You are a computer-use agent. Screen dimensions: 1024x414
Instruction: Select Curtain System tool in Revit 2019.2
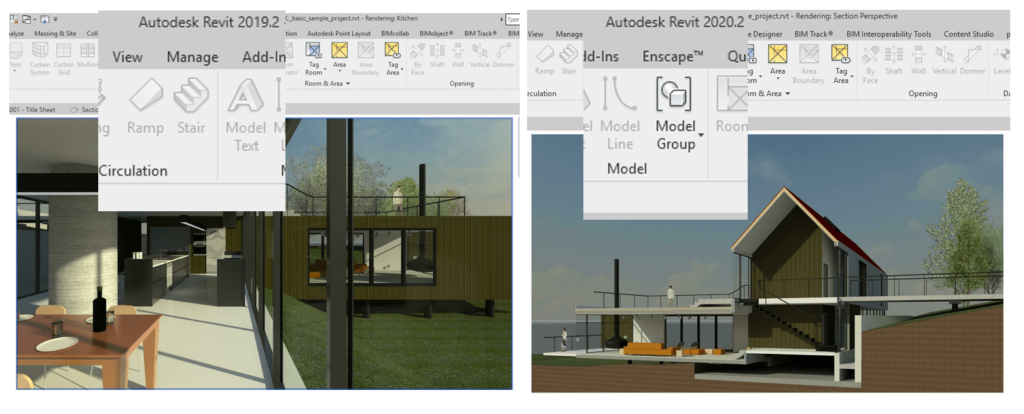(40, 58)
